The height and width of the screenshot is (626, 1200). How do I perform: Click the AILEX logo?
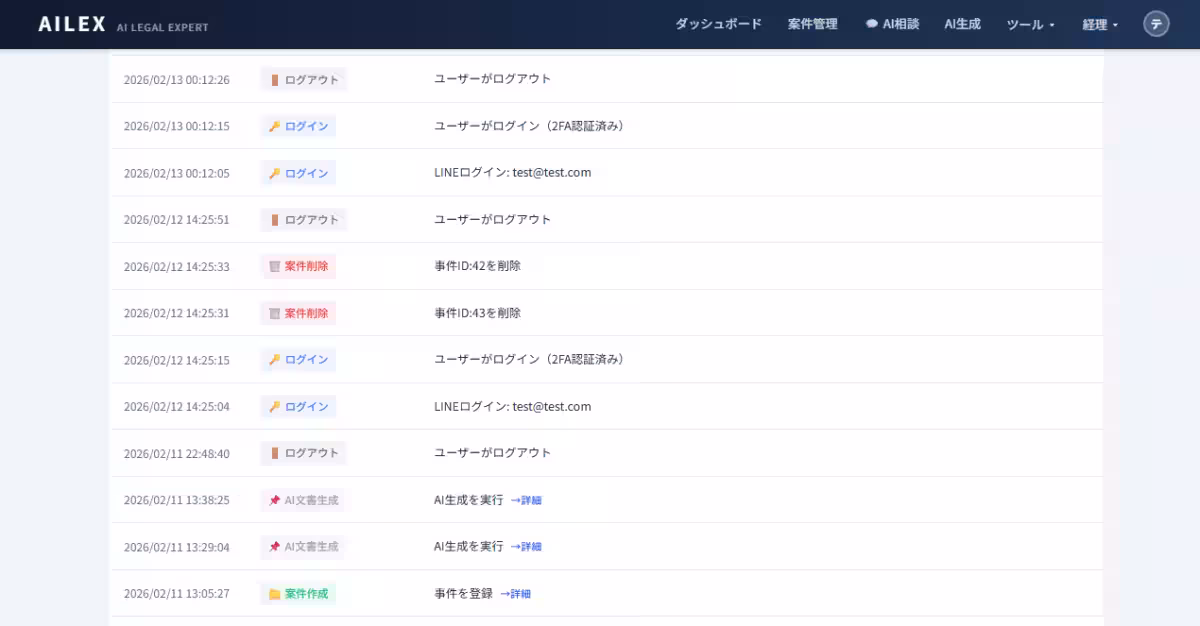71,23
